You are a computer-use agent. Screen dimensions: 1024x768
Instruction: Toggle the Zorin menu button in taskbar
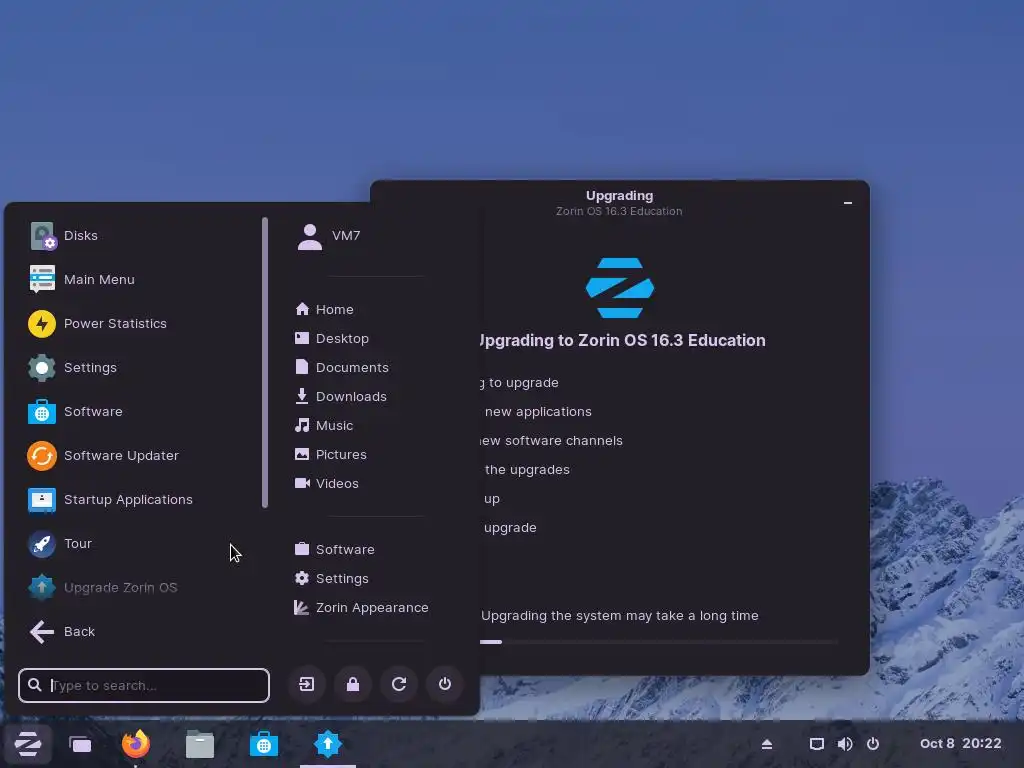coord(28,744)
